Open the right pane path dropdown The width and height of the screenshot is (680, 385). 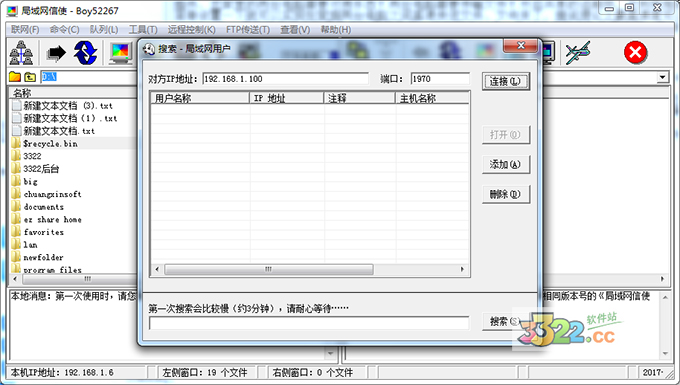tap(662, 78)
